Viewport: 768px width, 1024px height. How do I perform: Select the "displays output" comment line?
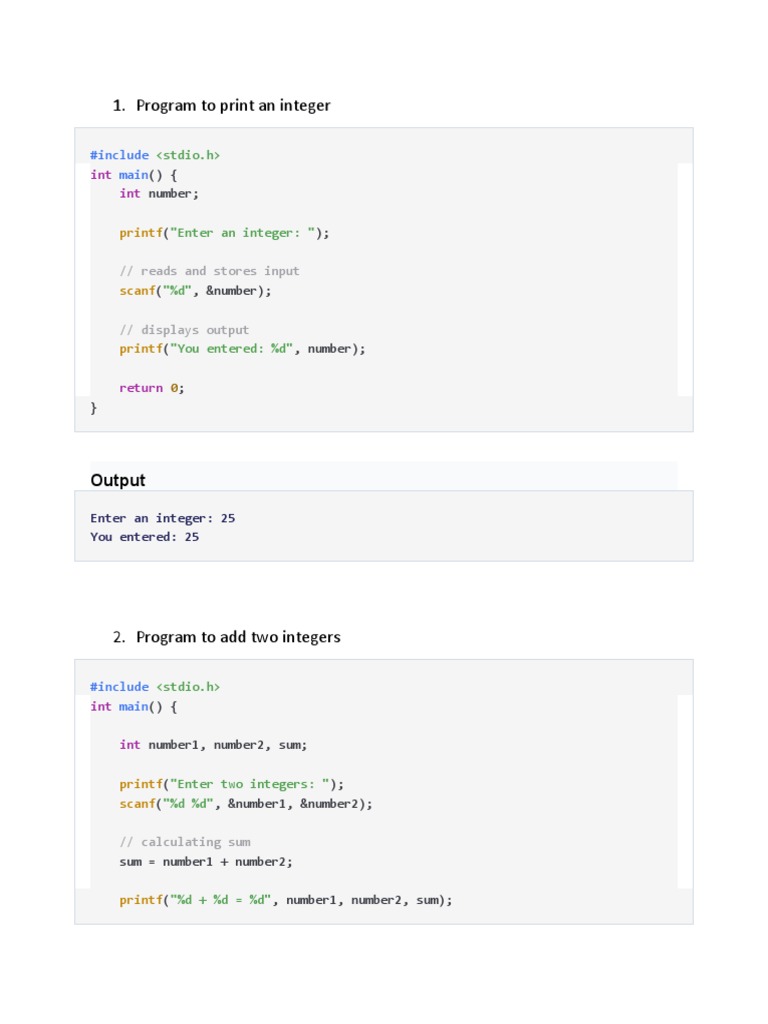click(x=184, y=330)
